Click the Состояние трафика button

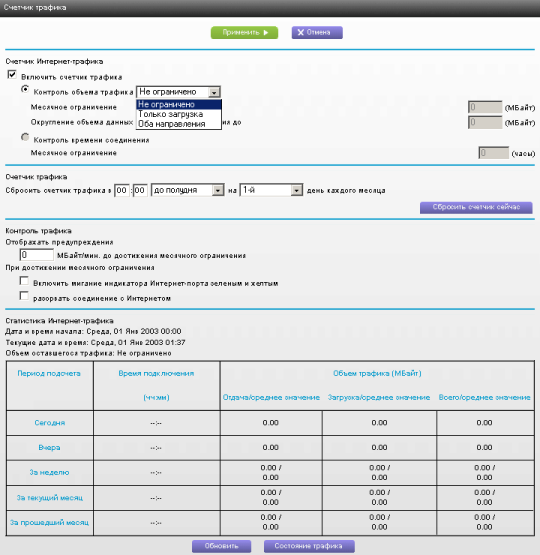309,546
